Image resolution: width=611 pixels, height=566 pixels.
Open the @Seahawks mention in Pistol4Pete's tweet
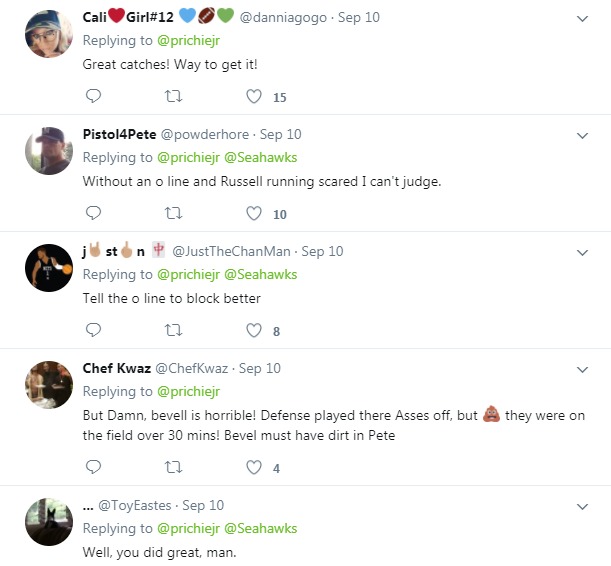click(x=261, y=157)
